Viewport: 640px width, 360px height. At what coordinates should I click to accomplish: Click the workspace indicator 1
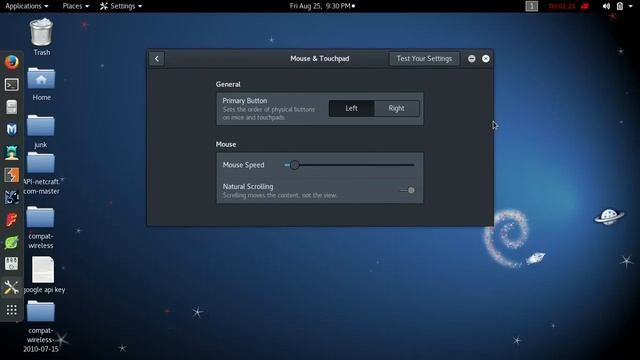pyautogui.click(x=531, y=6)
